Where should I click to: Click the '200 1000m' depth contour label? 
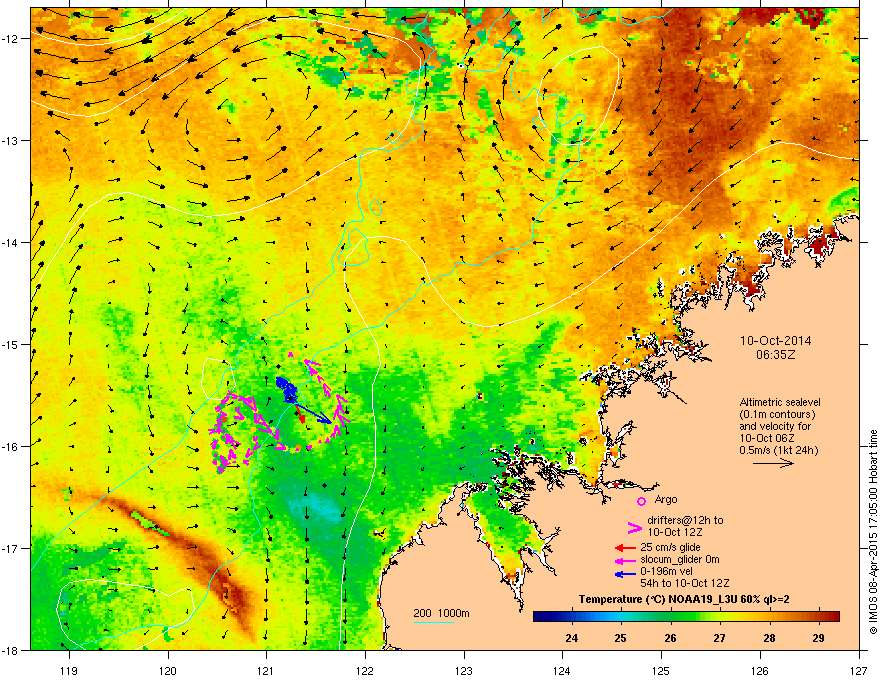pos(441,613)
